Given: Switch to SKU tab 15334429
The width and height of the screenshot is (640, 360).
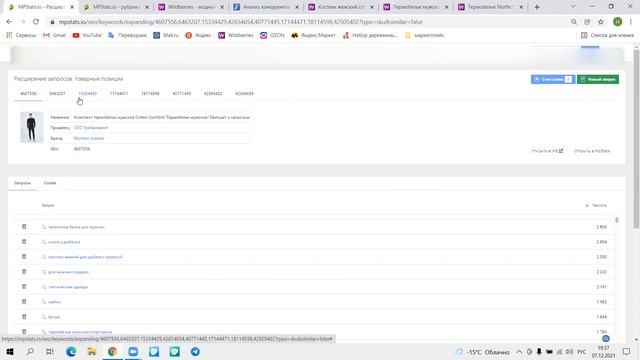Looking at the screenshot, I should tap(87, 93).
